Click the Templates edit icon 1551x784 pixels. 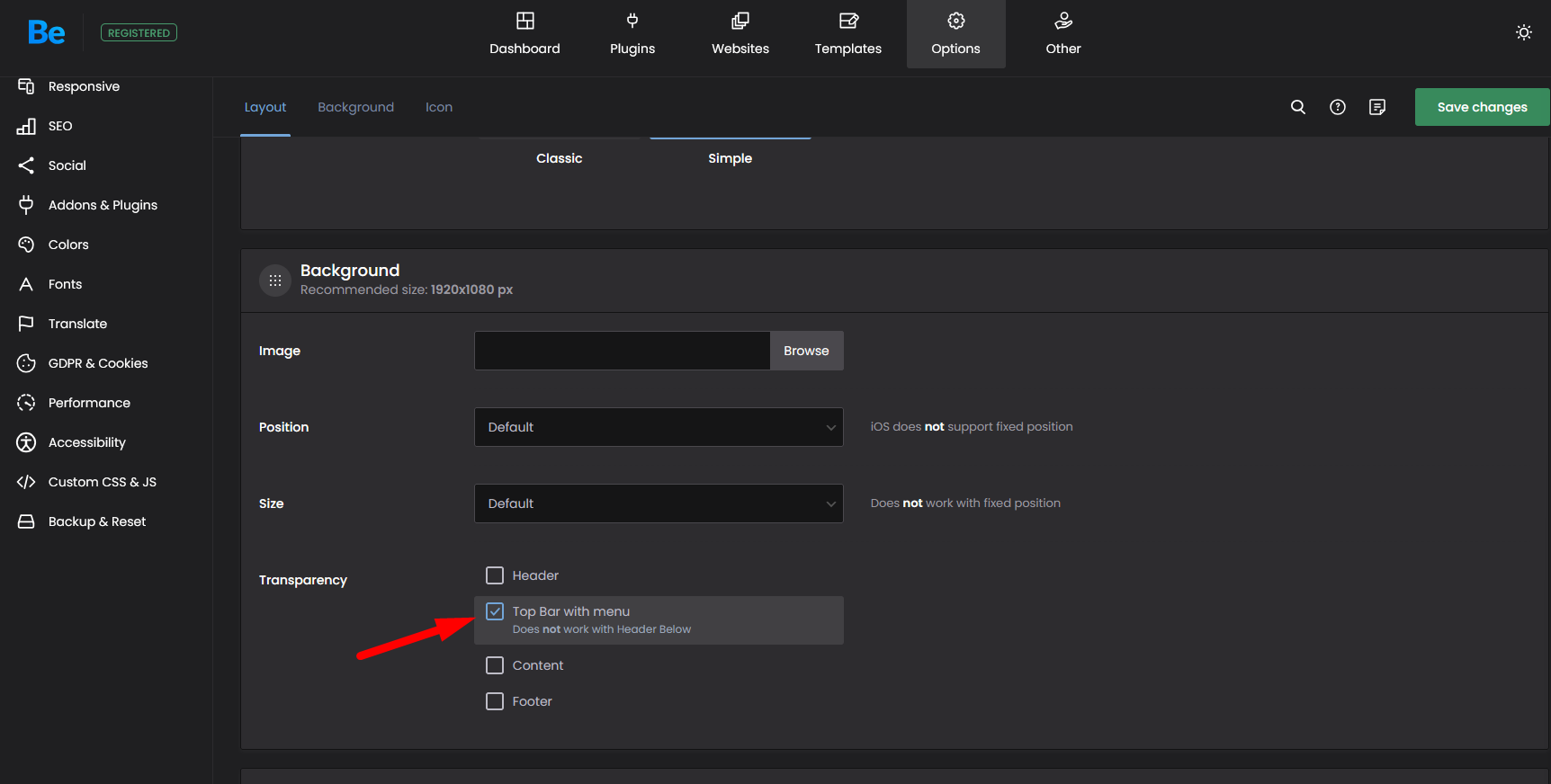coord(848,21)
